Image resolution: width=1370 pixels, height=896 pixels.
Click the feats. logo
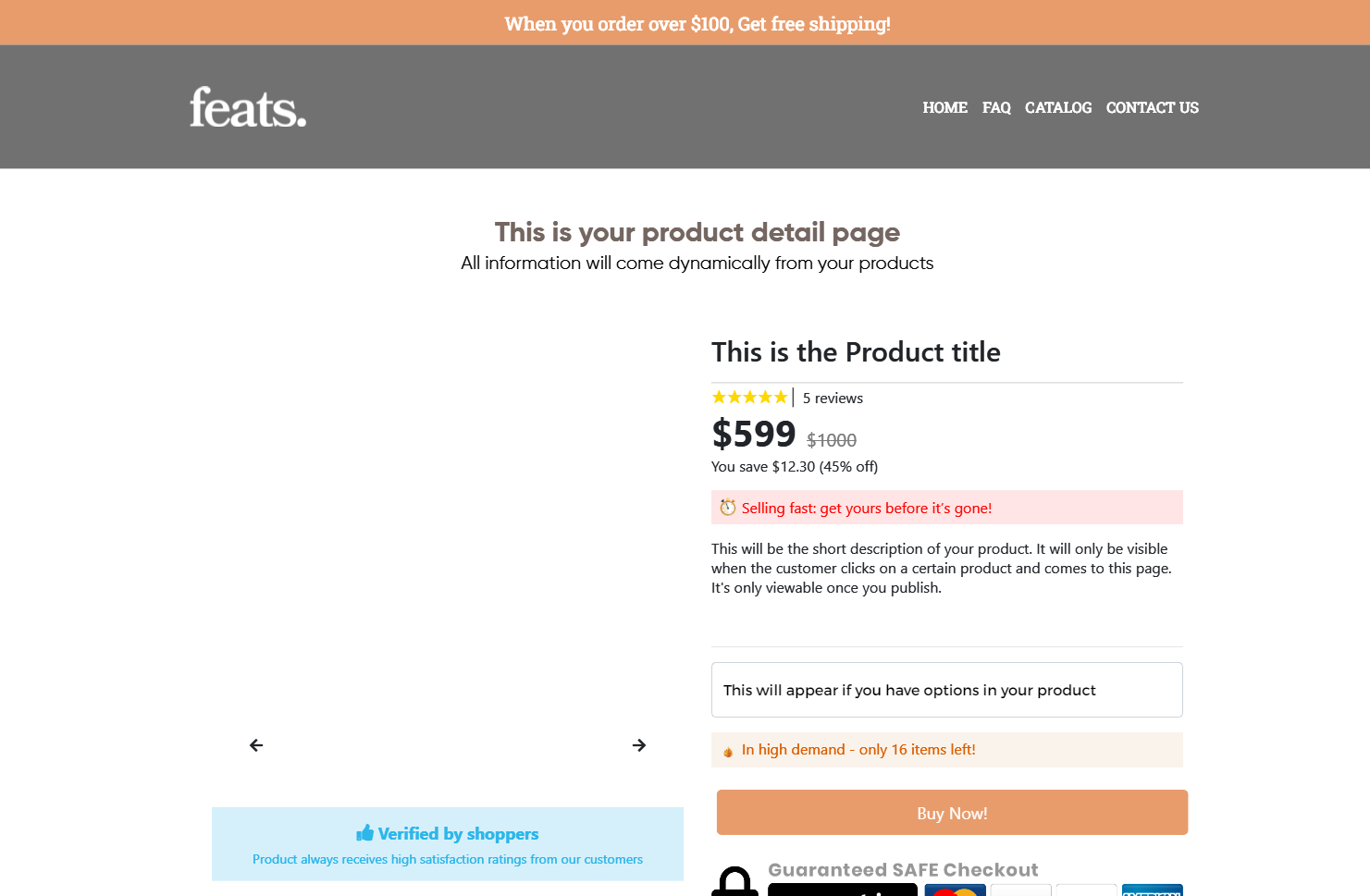pos(248,107)
